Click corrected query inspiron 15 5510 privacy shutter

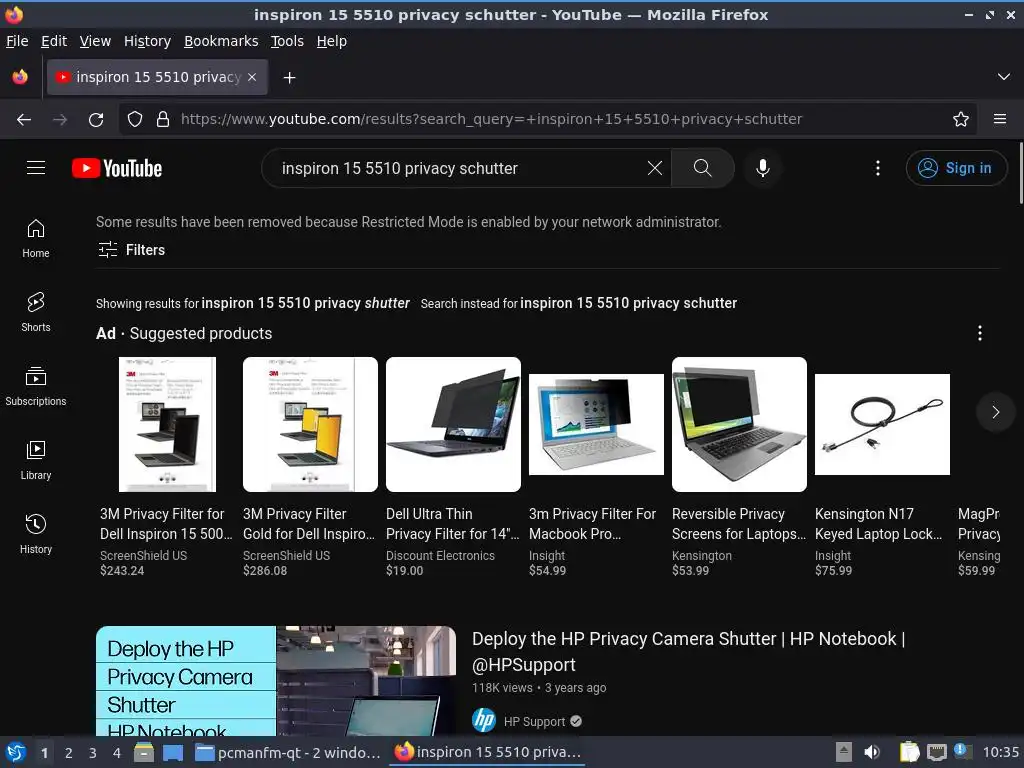[x=306, y=303]
